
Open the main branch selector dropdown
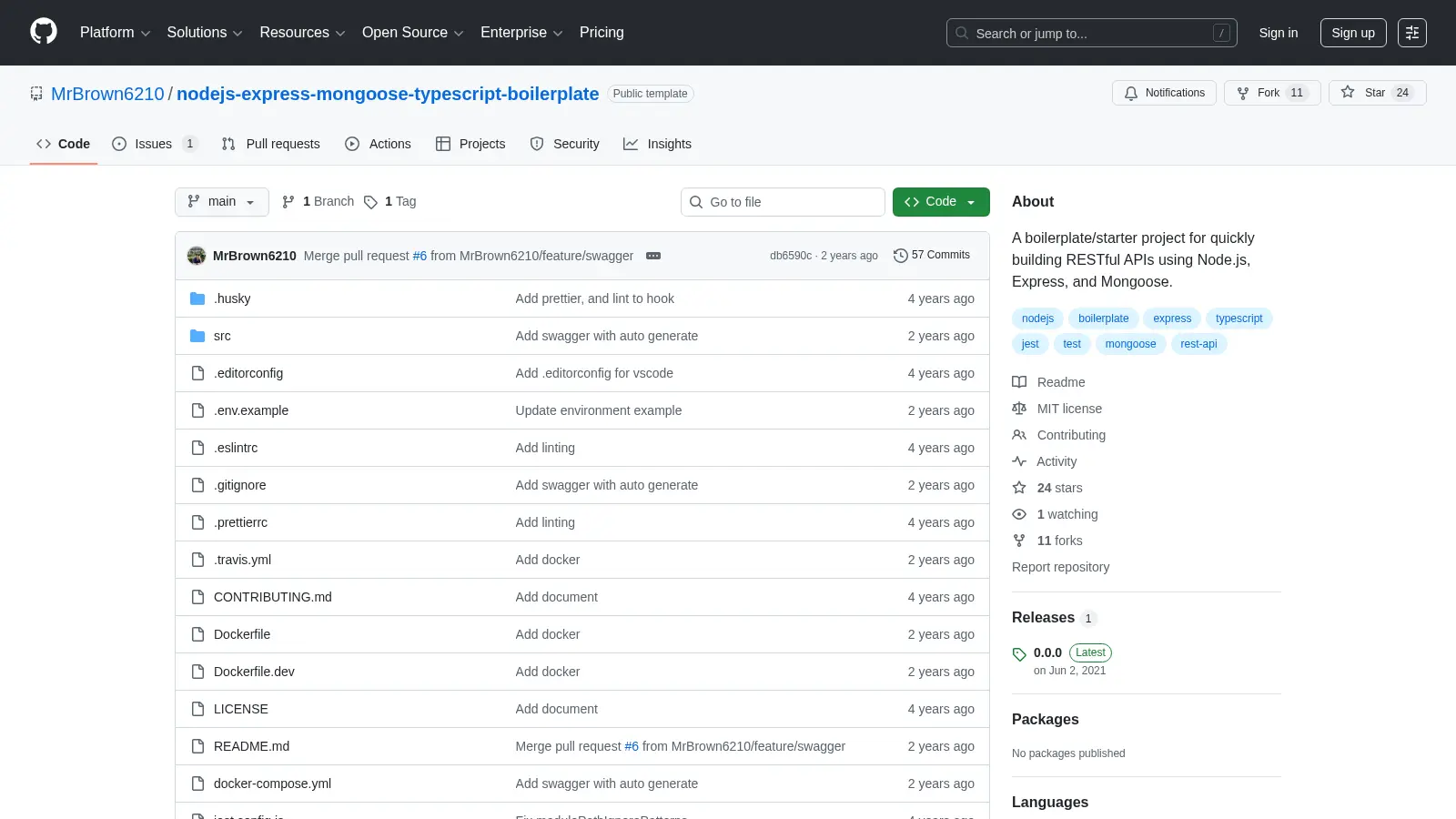(x=222, y=202)
